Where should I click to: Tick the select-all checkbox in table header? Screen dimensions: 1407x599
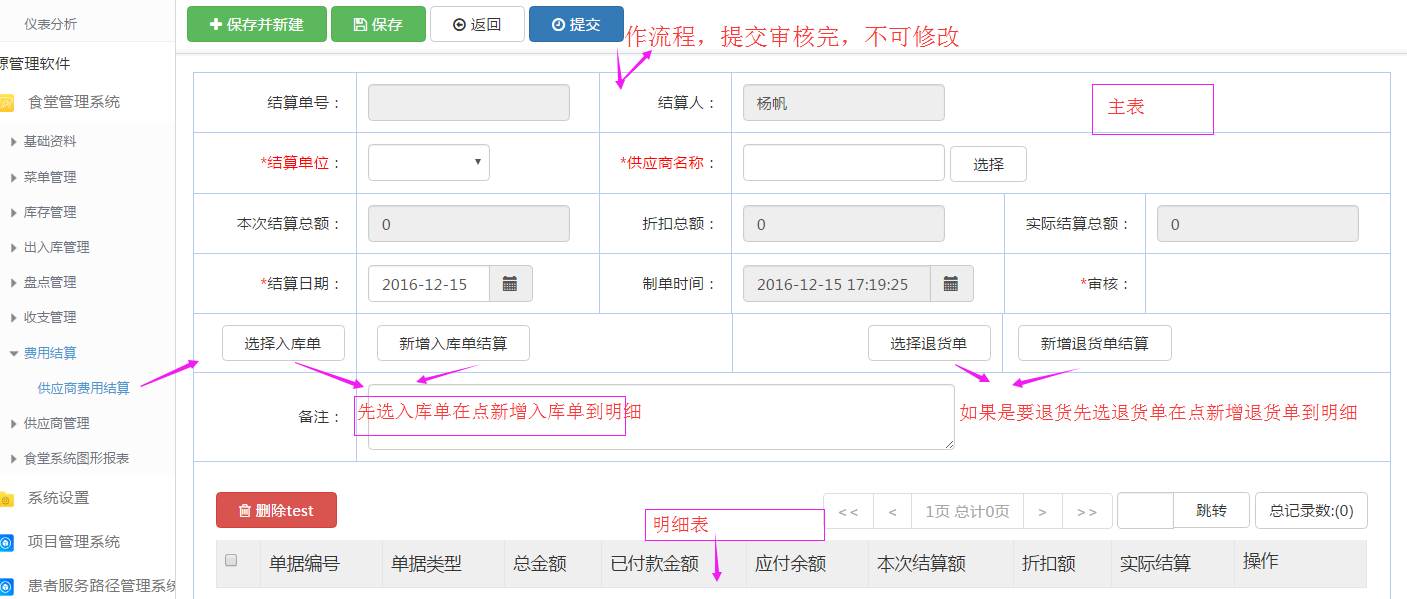[x=231, y=561]
